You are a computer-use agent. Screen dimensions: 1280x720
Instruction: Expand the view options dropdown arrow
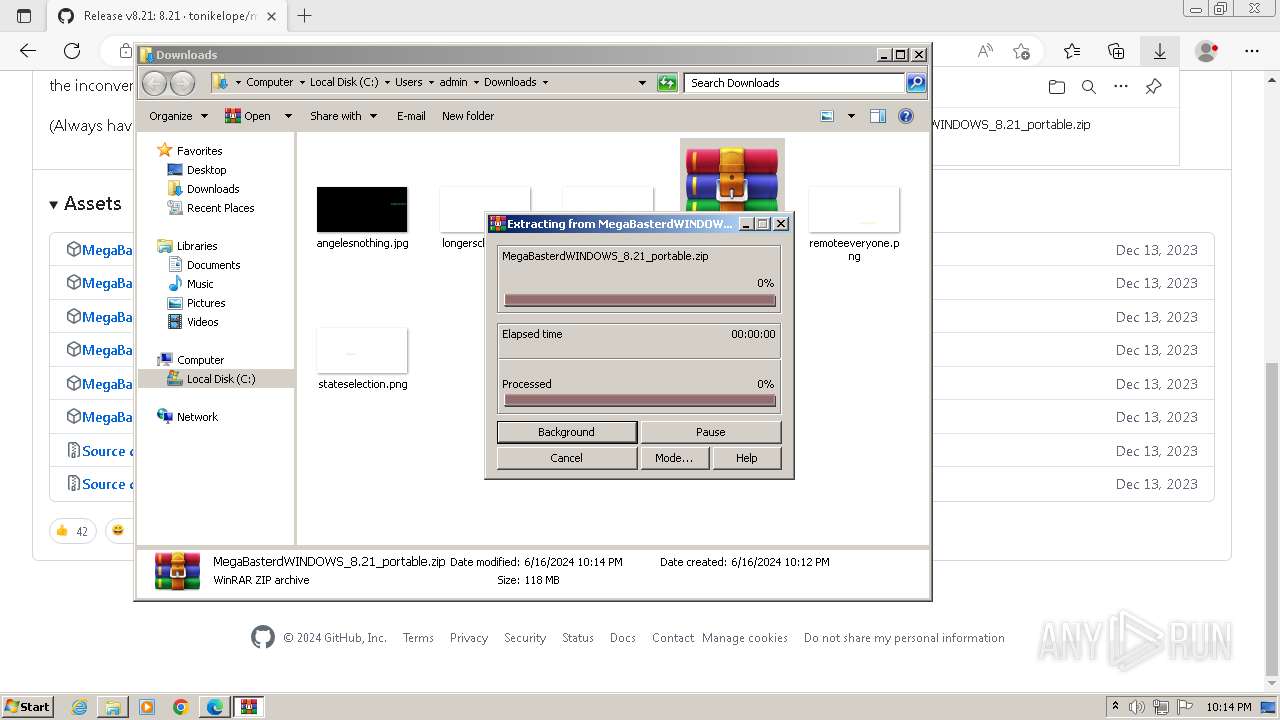[851, 116]
